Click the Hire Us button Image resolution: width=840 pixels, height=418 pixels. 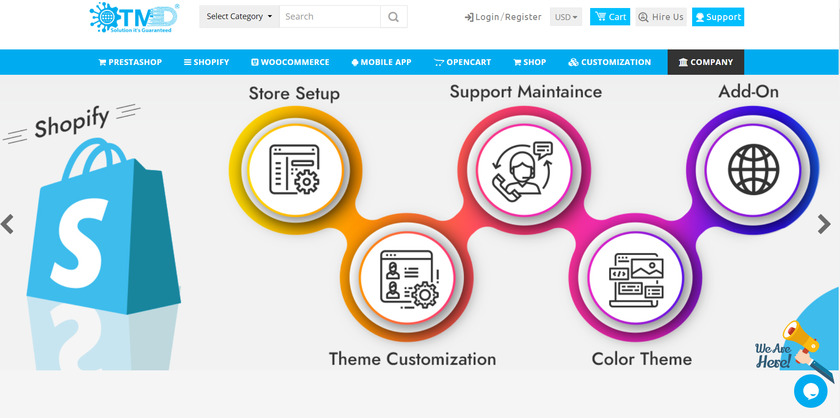point(661,17)
